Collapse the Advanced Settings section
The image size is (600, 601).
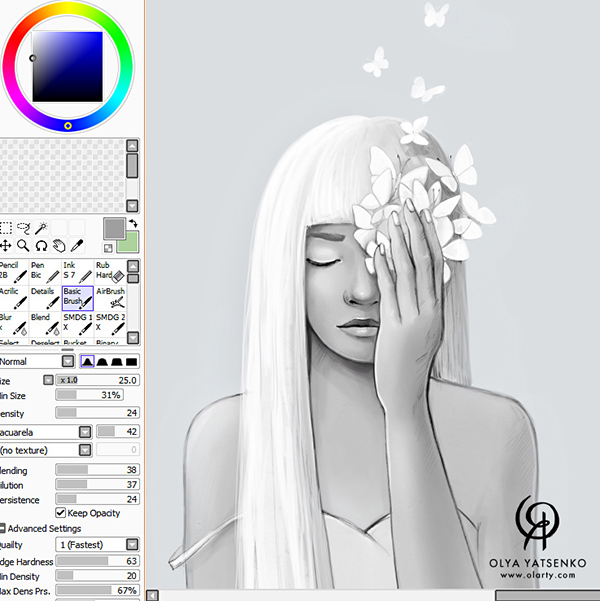coord(3,528)
